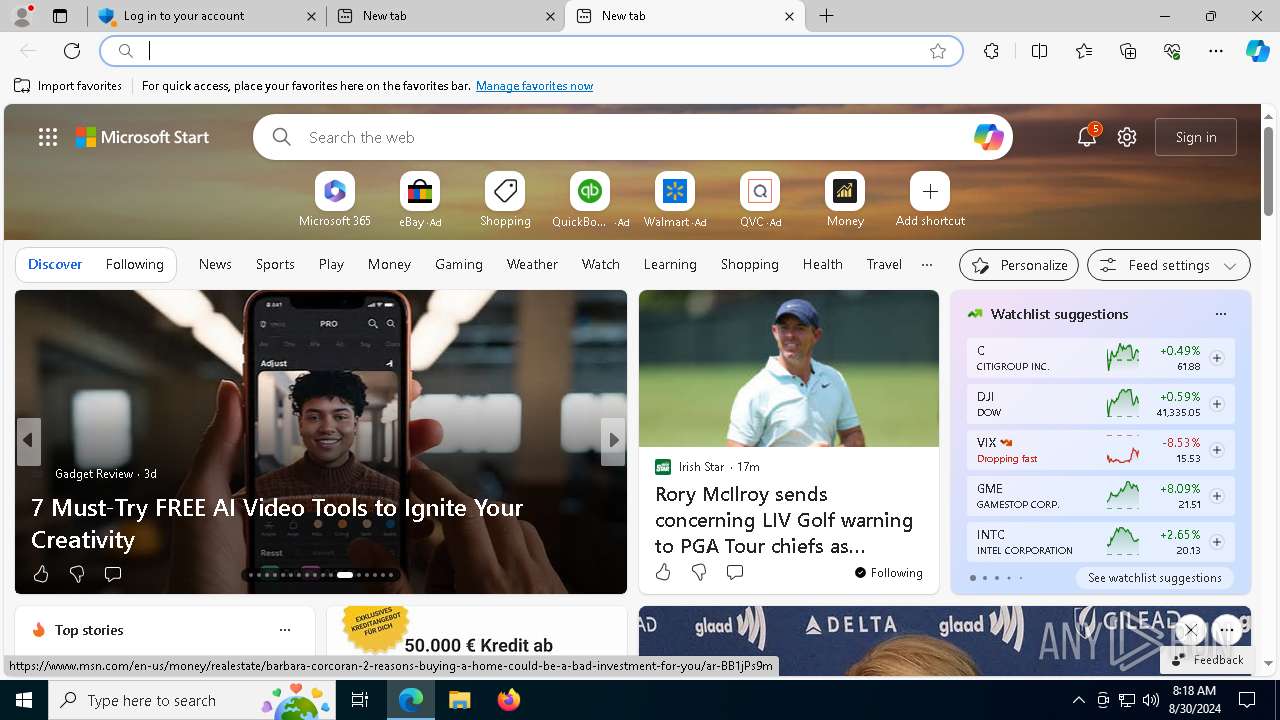The height and width of the screenshot is (720, 1280).
Task: Add VIX to the watchlist
Action: (x=1217, y=450)
